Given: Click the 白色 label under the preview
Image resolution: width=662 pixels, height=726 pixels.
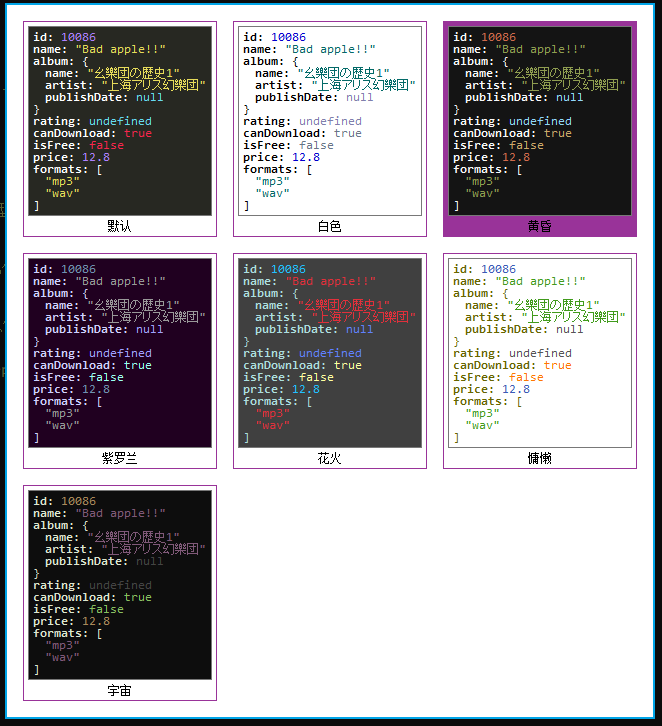Looking at the screenshot, I should tap(330, 227).
